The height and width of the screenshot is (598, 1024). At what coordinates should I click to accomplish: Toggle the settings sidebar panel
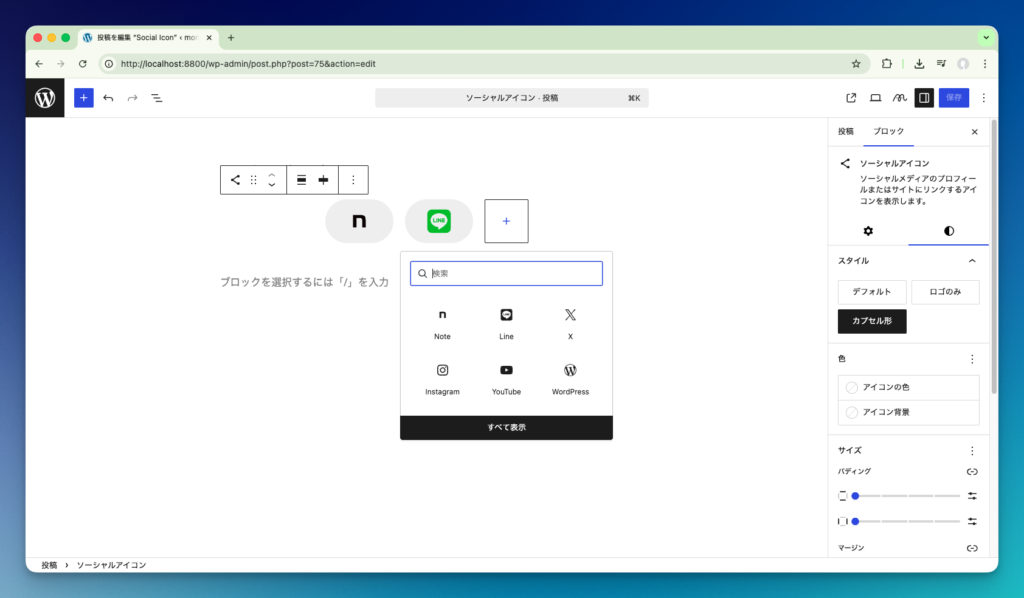point(924,98)
